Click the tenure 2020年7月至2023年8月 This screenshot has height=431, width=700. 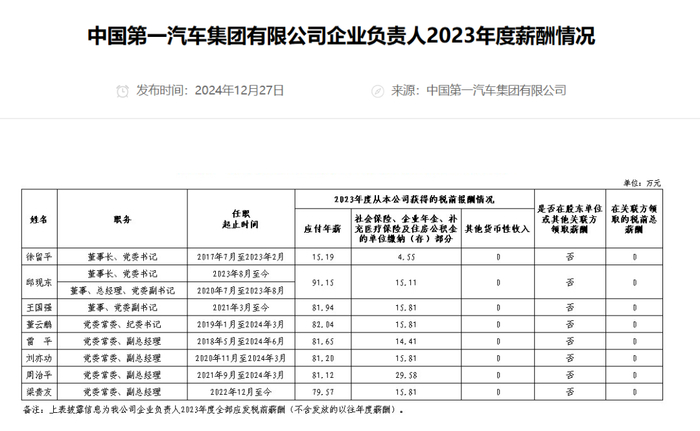coord(241,291)
